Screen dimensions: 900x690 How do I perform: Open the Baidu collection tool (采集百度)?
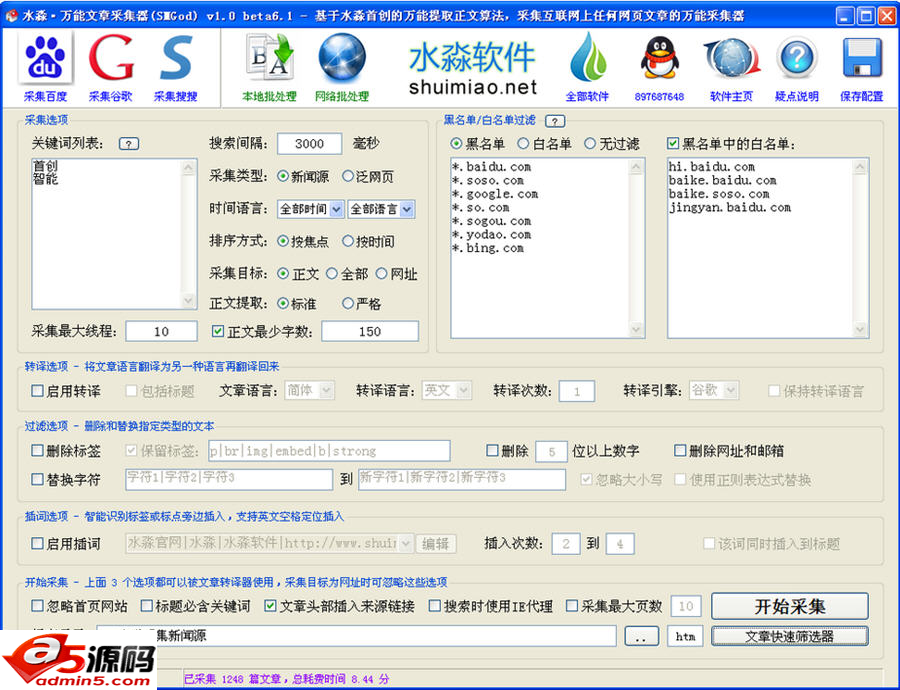click(x=45, y=67)
